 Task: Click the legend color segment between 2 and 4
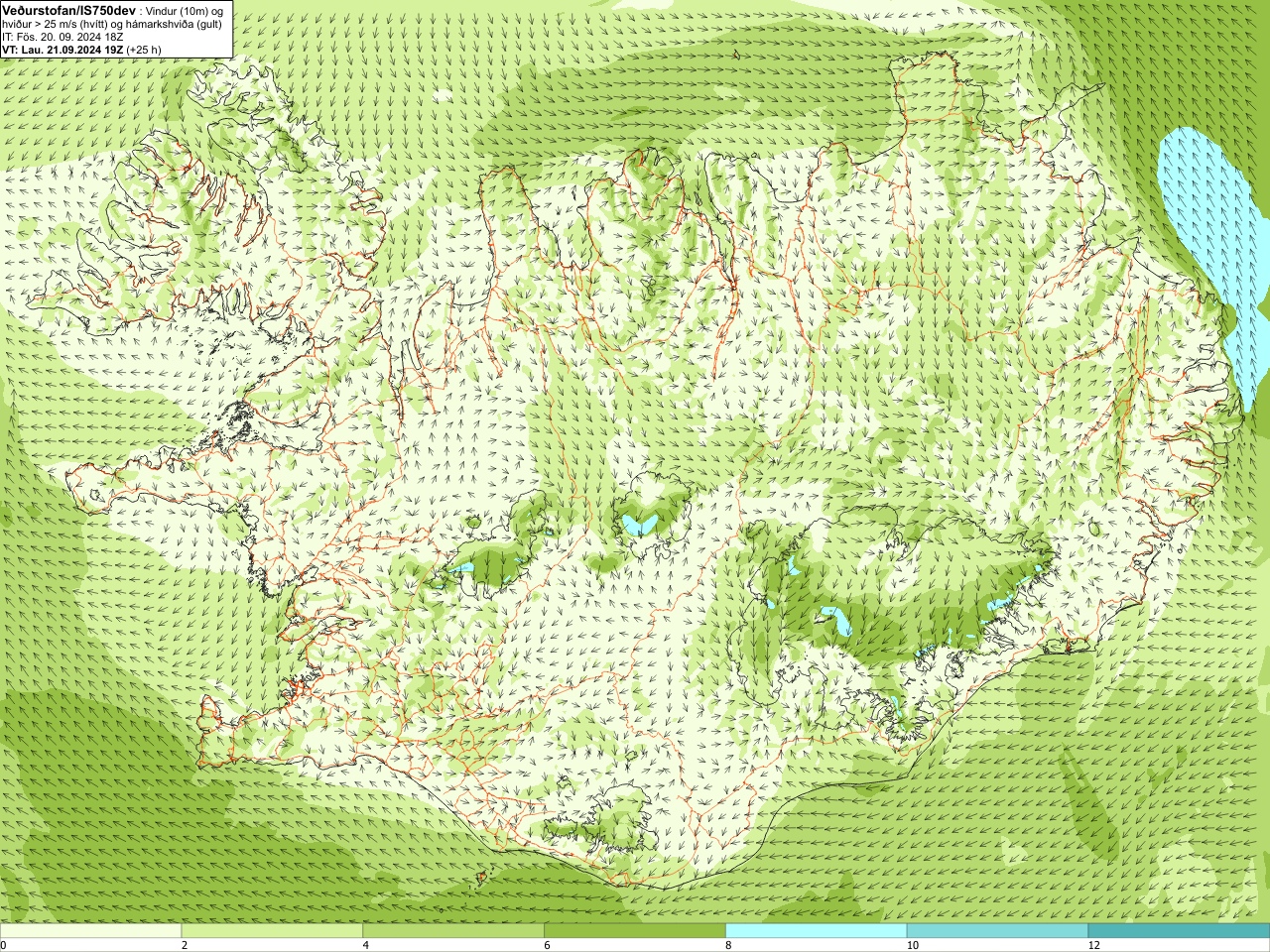[x=272, y=931]
